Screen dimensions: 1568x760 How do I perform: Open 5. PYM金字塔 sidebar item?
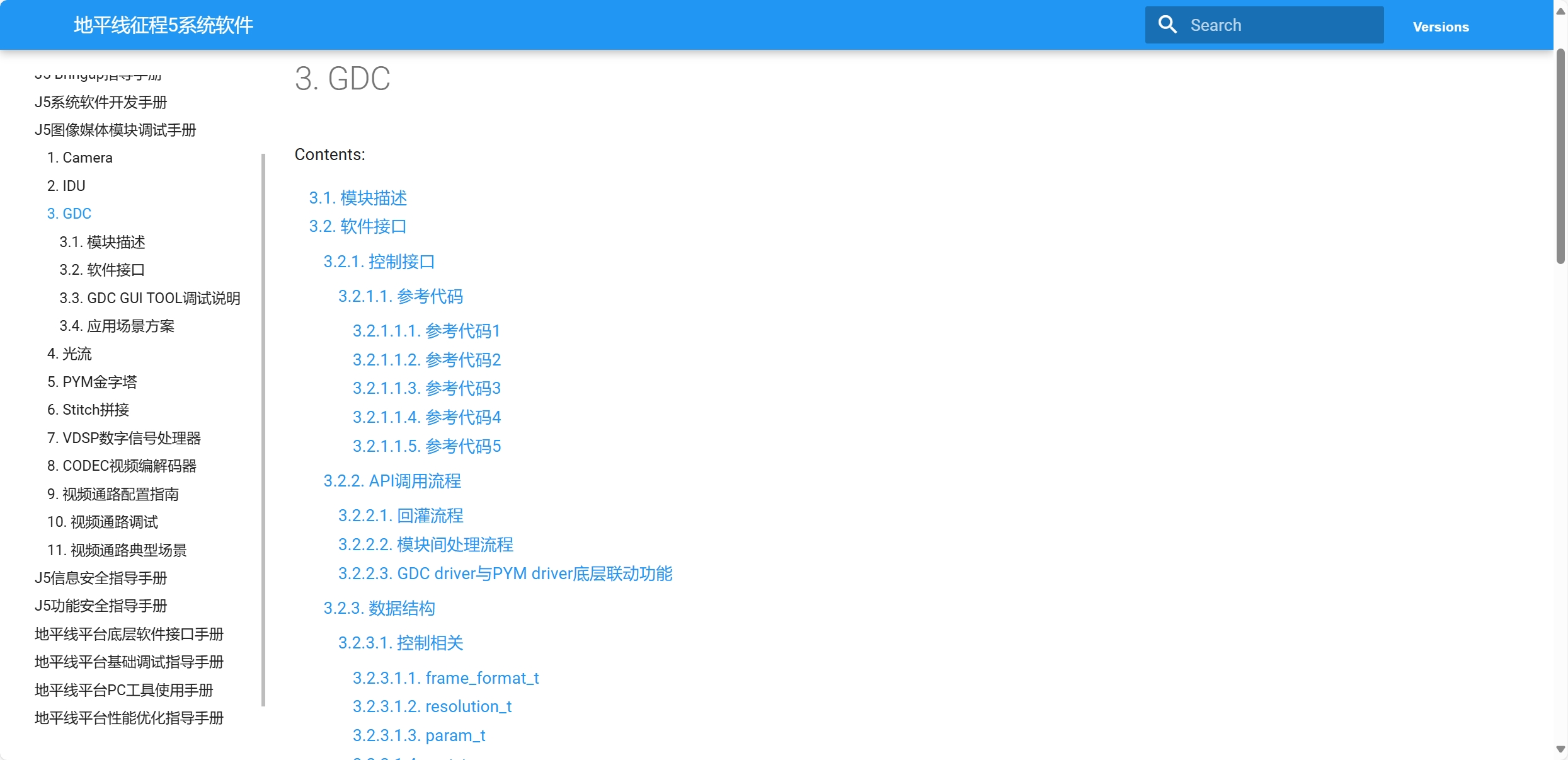coord(92,382)
